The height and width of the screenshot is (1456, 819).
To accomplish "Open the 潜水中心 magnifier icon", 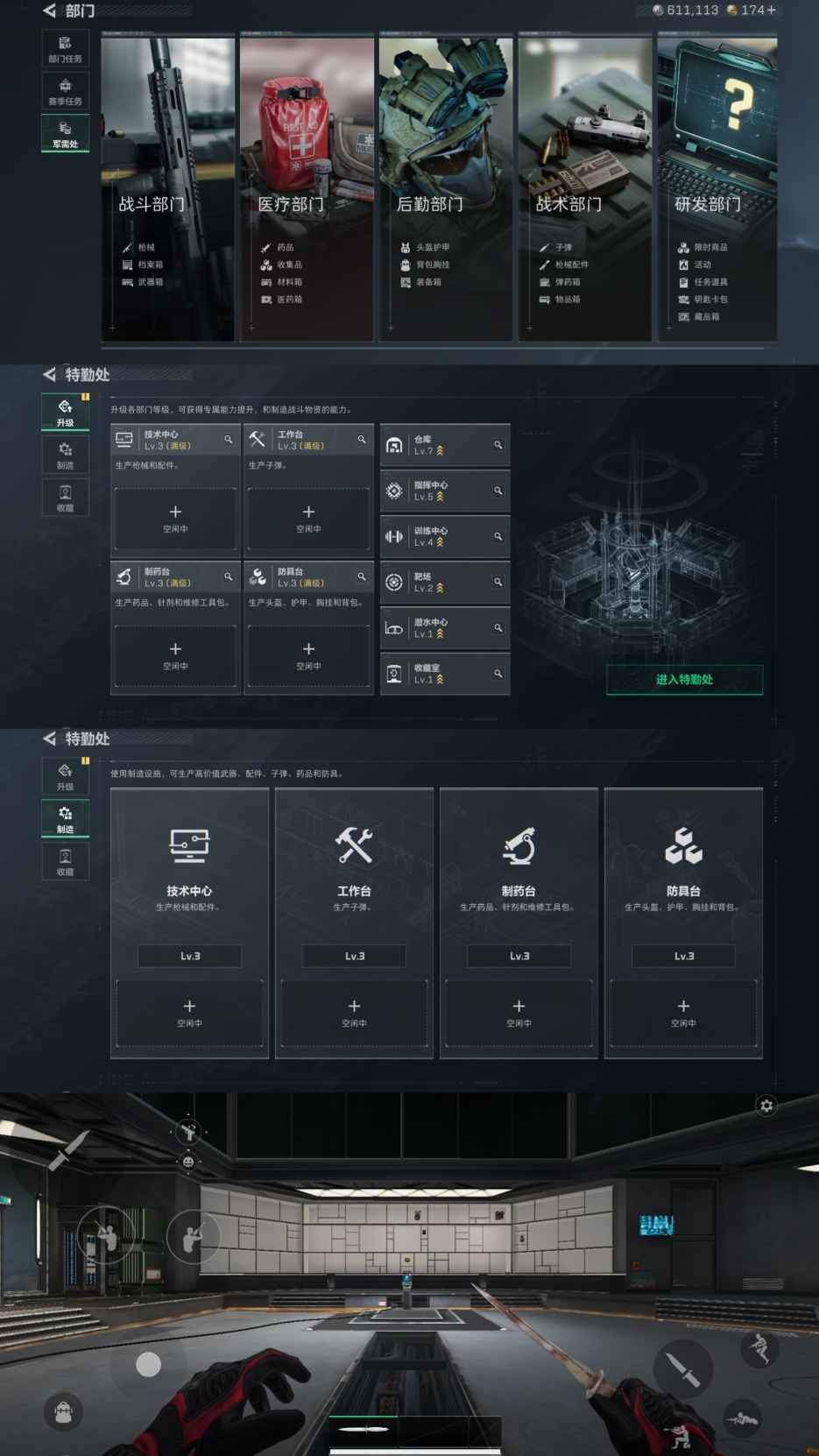I will pyautogui.click(x=498, y=628).
